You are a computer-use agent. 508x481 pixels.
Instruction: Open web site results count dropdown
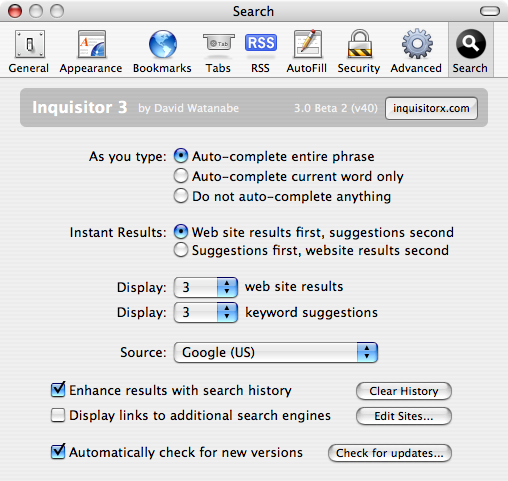(206, 287)
